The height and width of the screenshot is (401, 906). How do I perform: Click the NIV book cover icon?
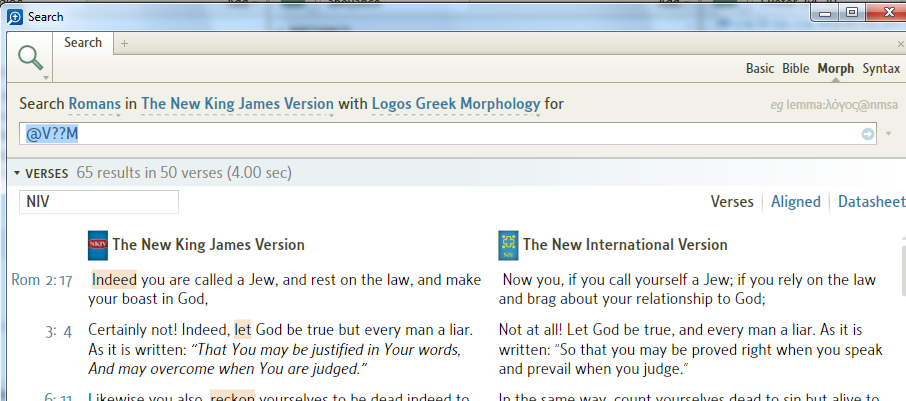click(508, 246)
